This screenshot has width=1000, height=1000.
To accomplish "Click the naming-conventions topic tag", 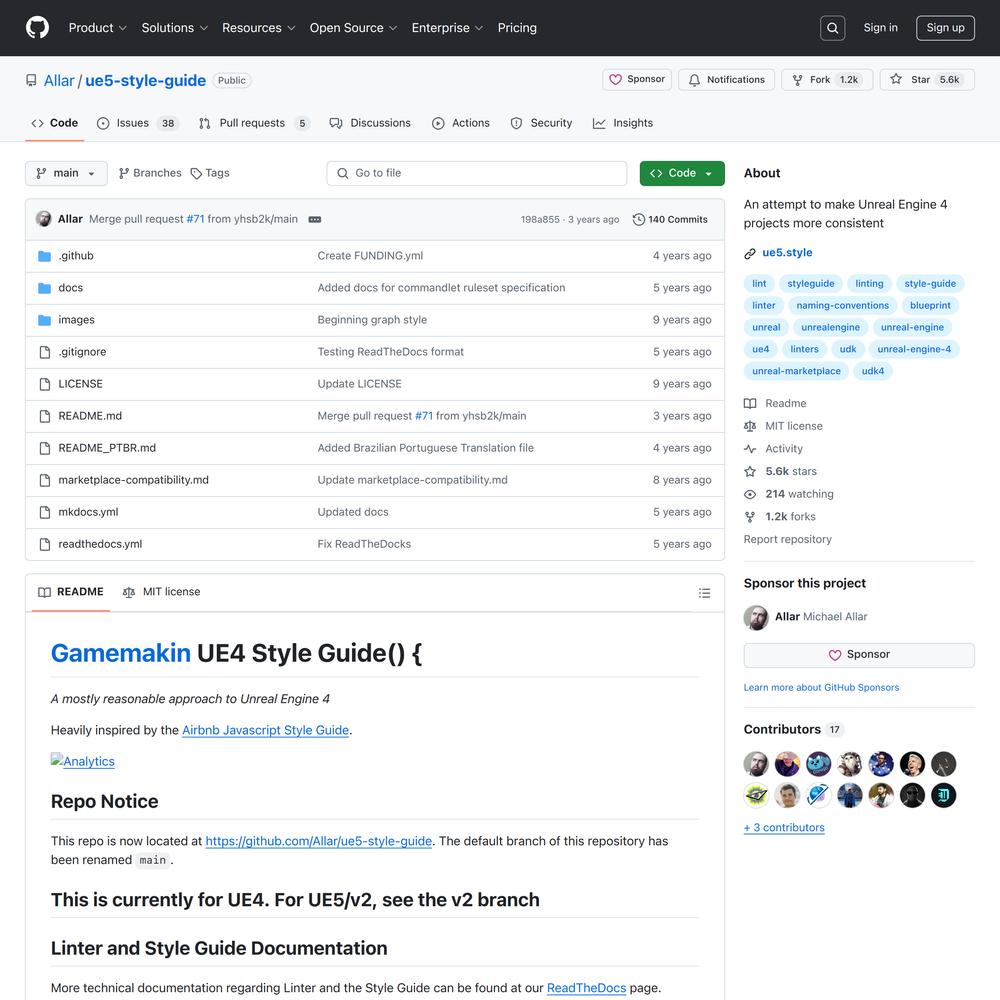I will [842, 305].
